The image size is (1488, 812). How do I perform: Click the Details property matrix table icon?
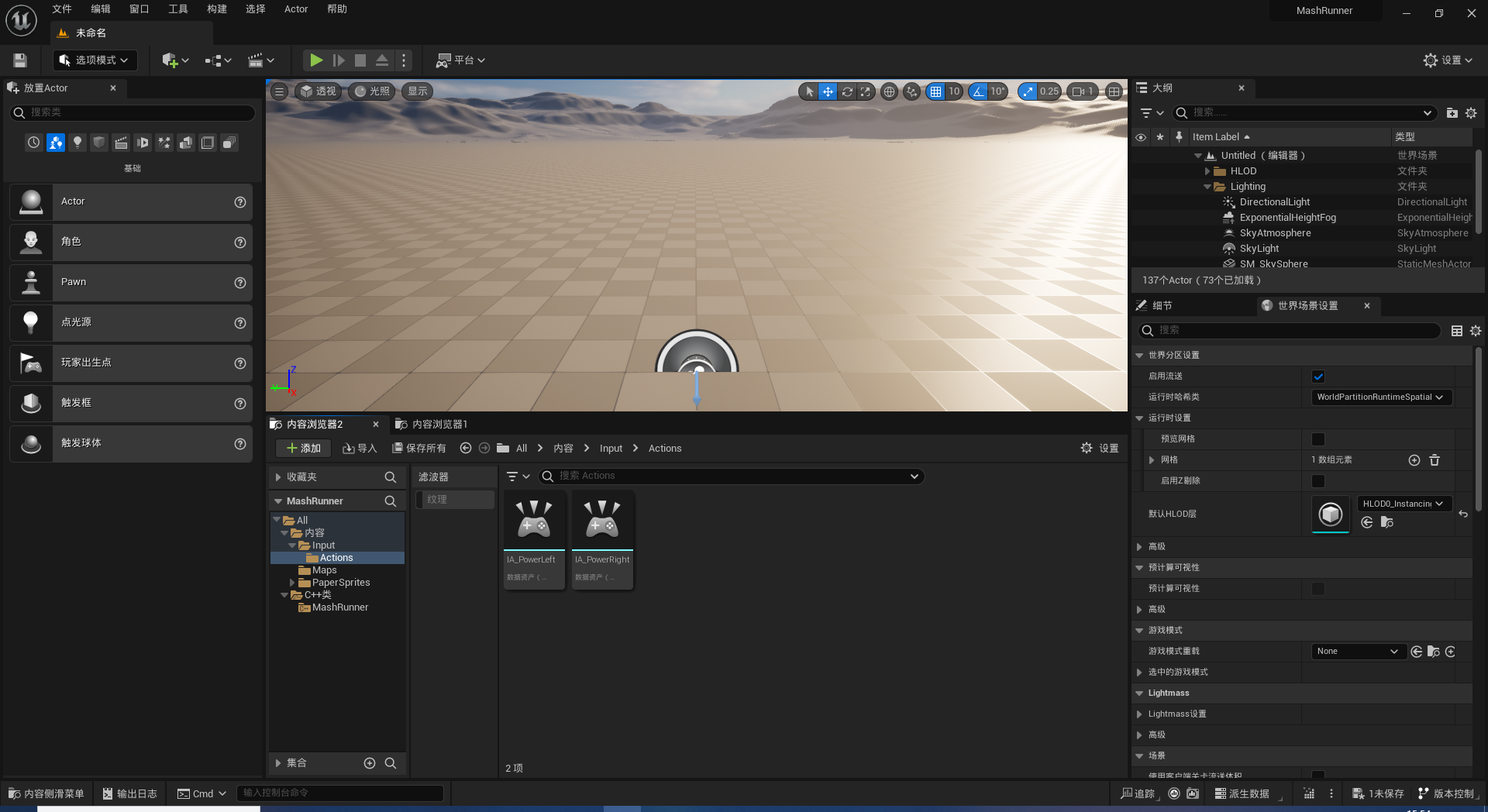click(1456, 331)
